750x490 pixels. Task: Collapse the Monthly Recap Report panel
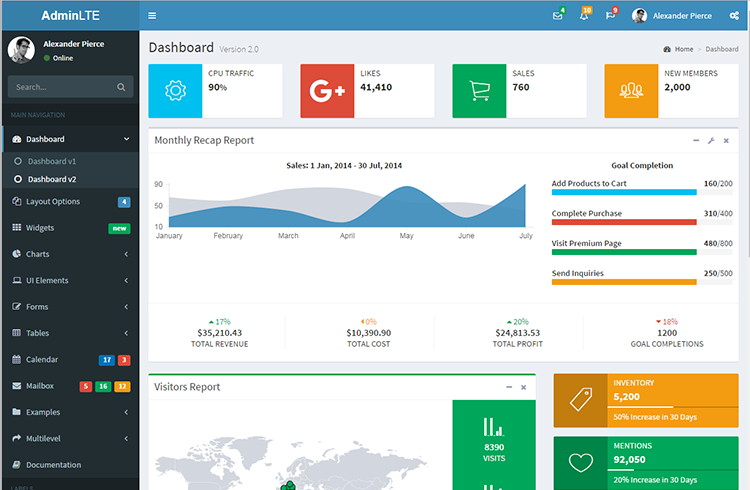pos(695,141)
